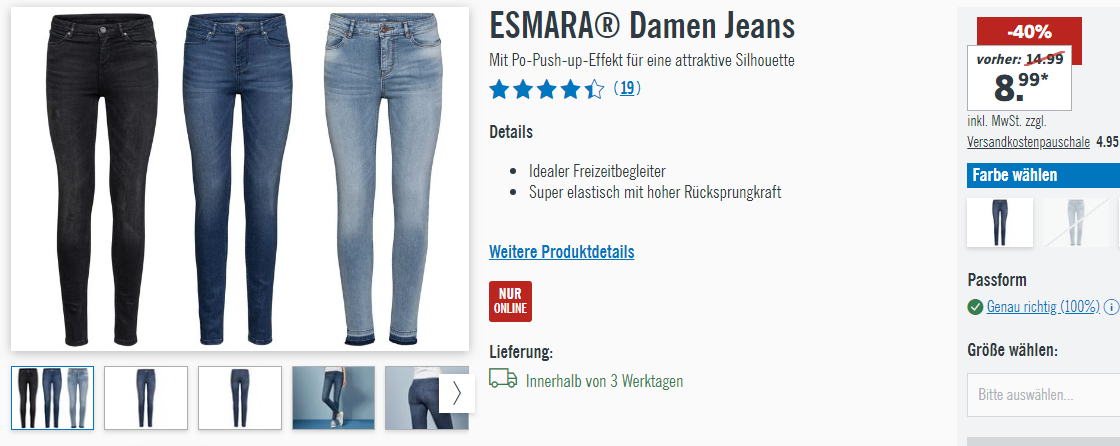This screenshot has width=1120, height=446.
Task: Open the size dropdown 'Bitte auswählen...'
Action: (x=1044, y=395)
